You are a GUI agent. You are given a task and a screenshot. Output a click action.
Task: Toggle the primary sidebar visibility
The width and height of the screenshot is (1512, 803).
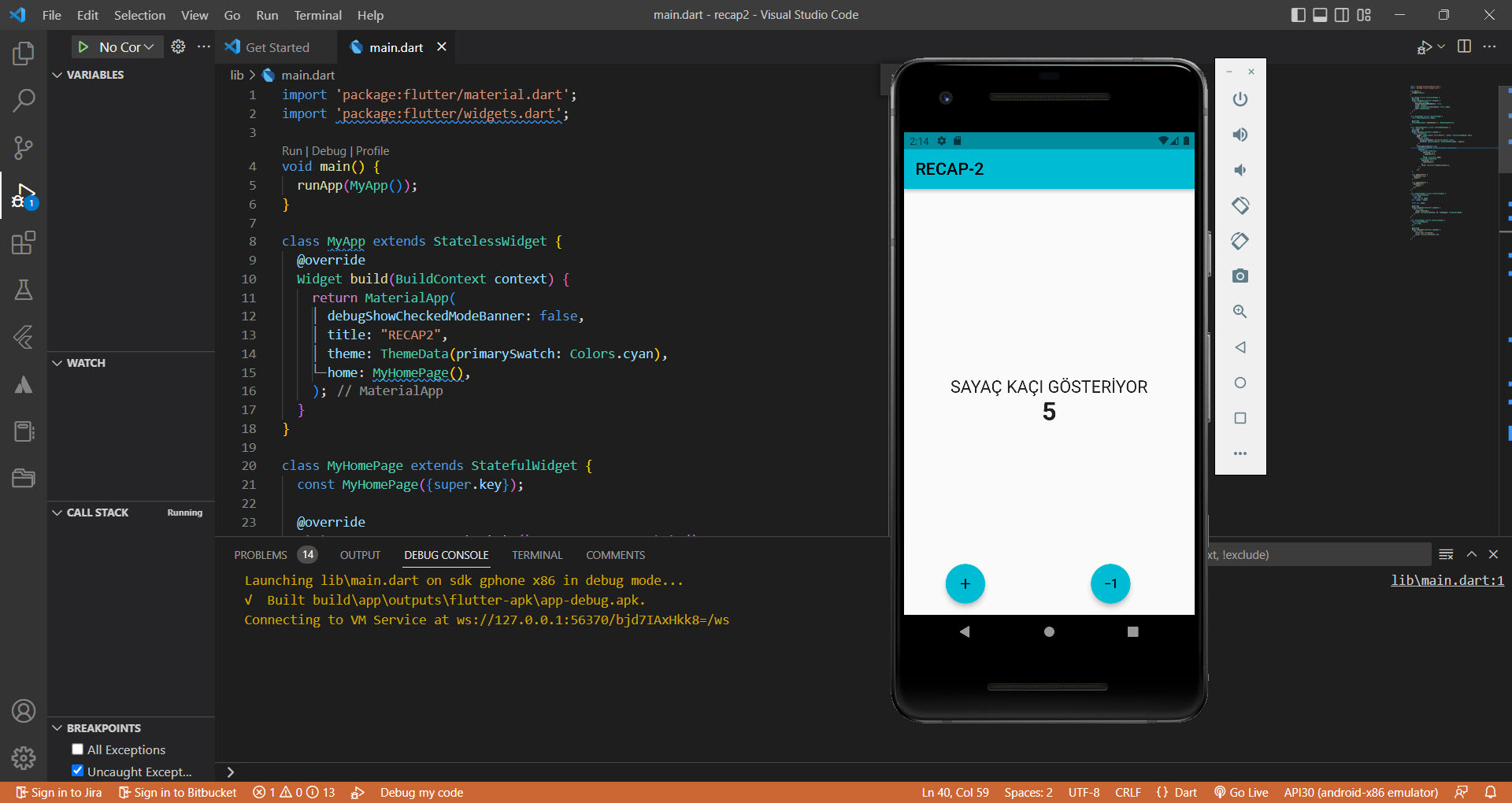[x=1298, y=14]
